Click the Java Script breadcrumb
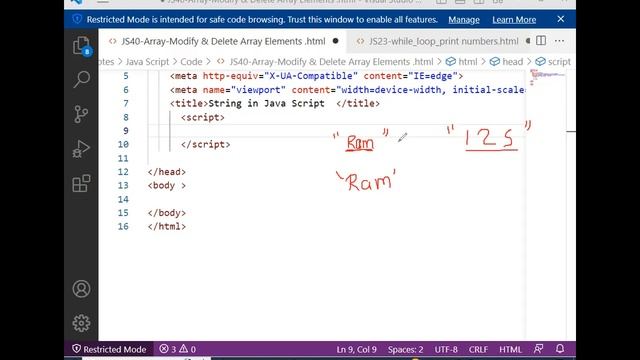This screenshot has height=360, width=640. (147, 62)
